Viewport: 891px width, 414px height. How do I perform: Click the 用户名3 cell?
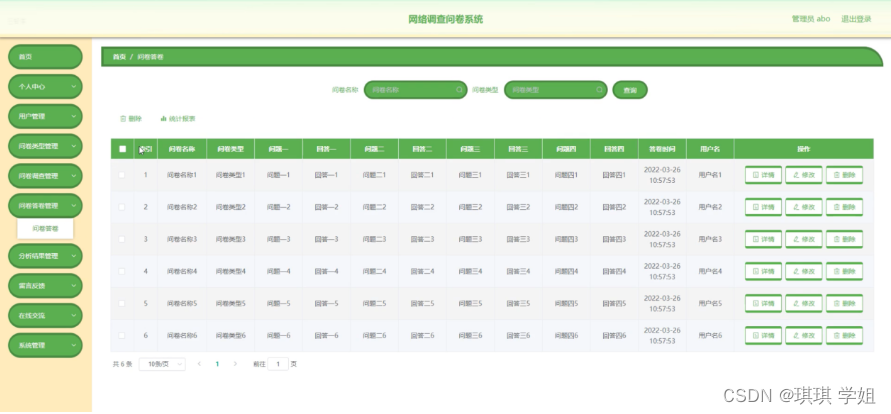click(x=710, y=239)
